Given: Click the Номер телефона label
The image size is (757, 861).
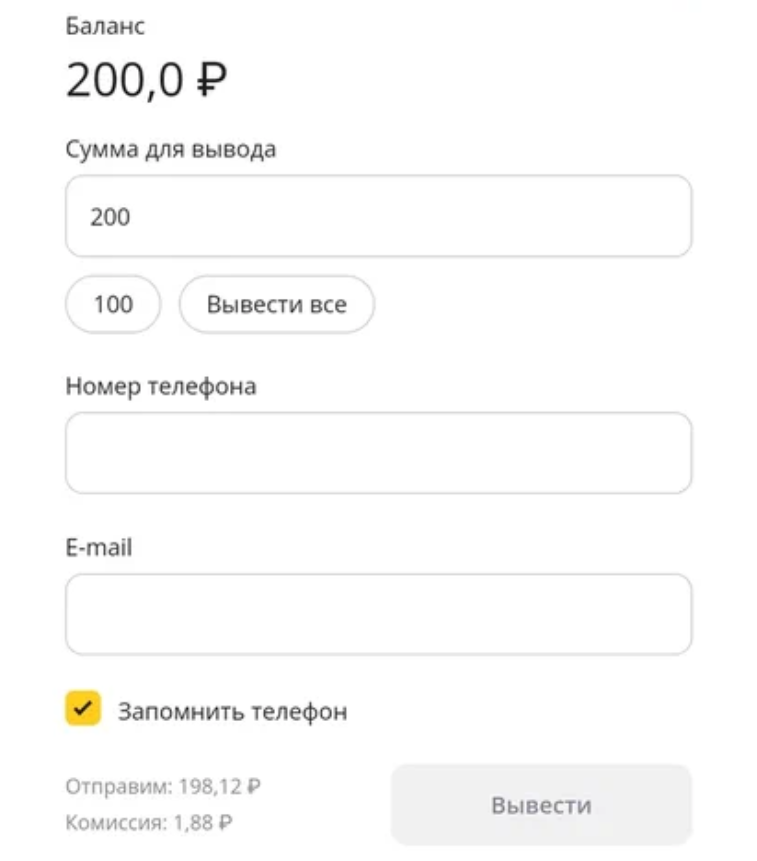Looking at the screenshot, I should click(x=161, y=387).
